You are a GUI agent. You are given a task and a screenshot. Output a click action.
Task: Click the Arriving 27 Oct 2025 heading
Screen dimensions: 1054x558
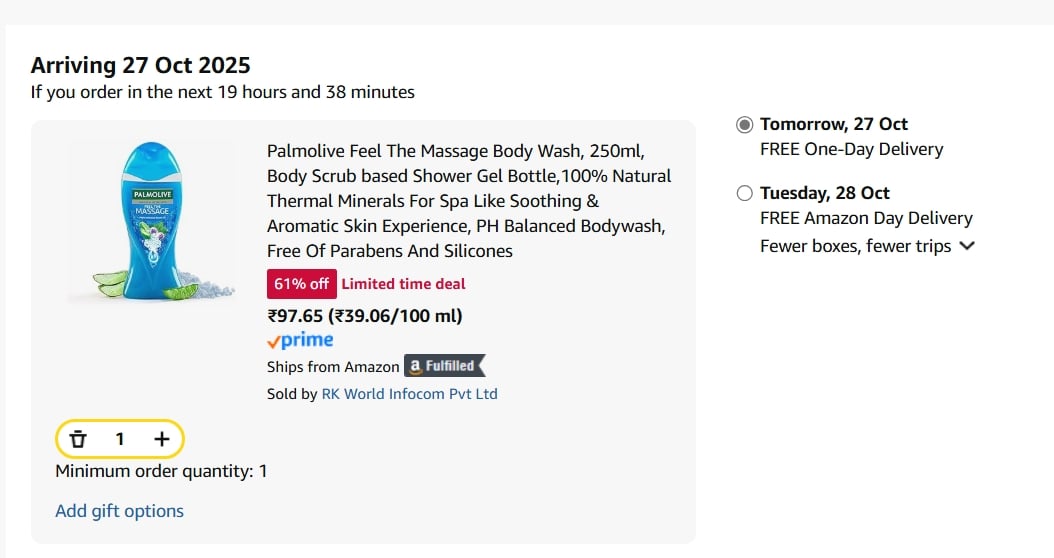click(x=140, y=66)
